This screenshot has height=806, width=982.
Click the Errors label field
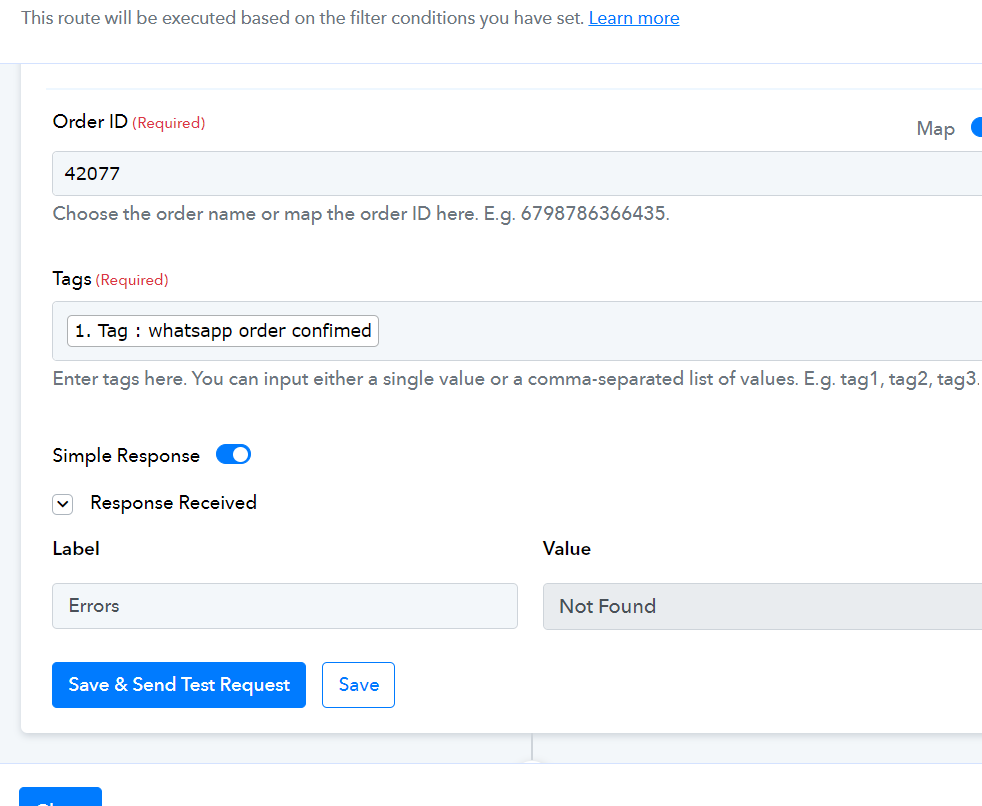[285, 606]
